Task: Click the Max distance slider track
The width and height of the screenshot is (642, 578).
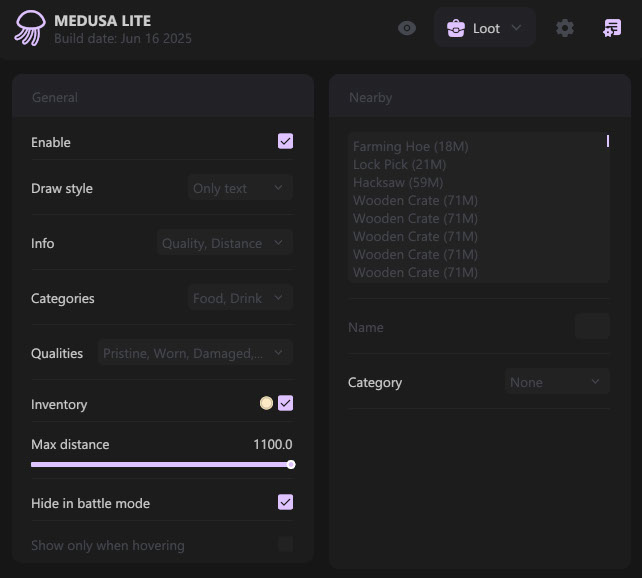Action: pyautogui.click(x=160, y=464)
